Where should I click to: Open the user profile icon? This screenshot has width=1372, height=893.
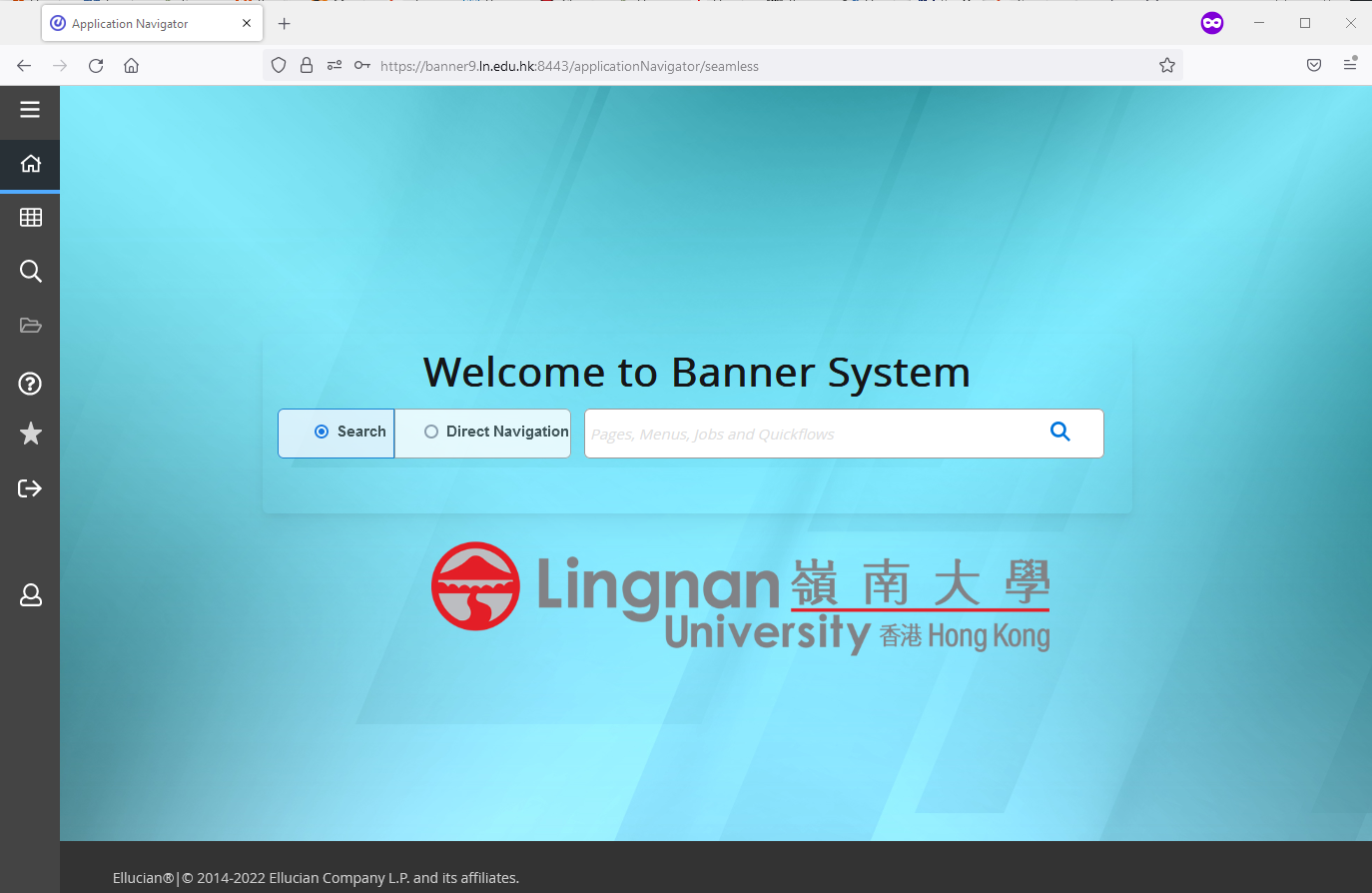pyautogui.click(x=30, y=595)
